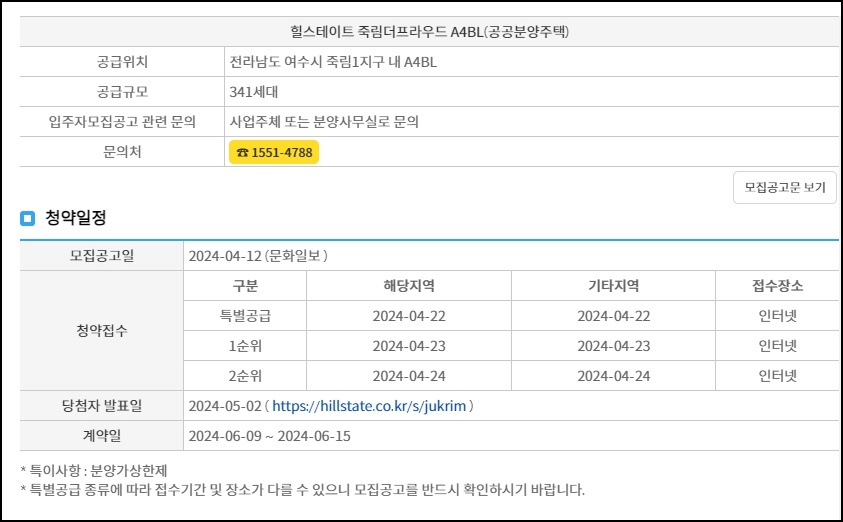843x522 pixels.
Task: Click the 2순위 row label
Action: pyautogui.click(x=245, y=376)
